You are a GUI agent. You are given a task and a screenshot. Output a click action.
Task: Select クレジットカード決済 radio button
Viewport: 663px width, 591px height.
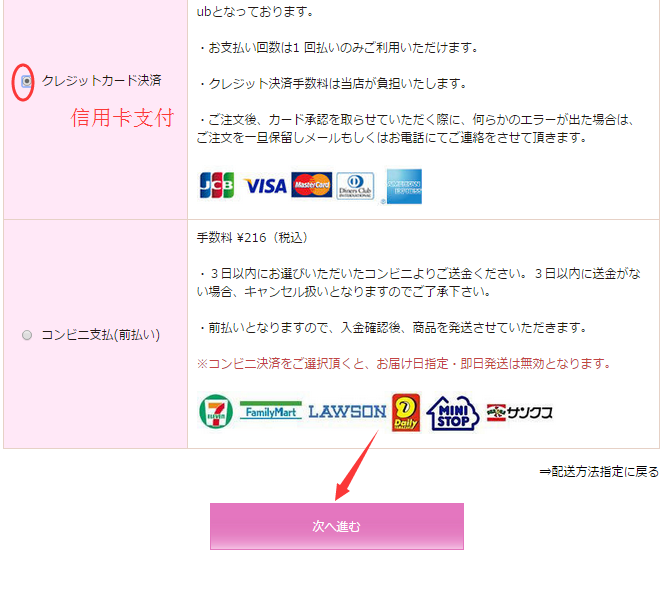pyautogui.click(x=27, y=81)
